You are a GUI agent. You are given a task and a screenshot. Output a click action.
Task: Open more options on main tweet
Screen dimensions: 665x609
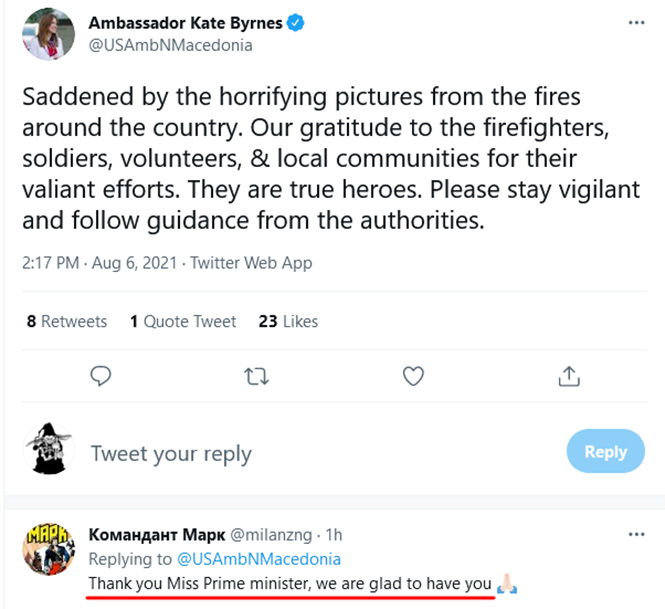[636, 22]
